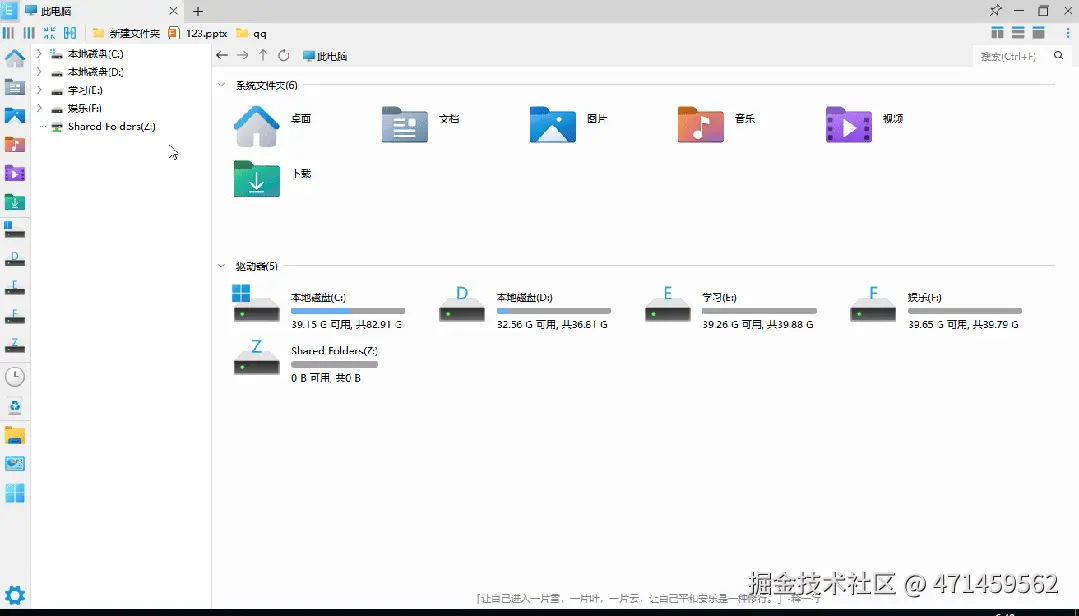Select the D drive icon in the sidebar strip
This screenshot has width=1079, height=616.
[14, 259]
